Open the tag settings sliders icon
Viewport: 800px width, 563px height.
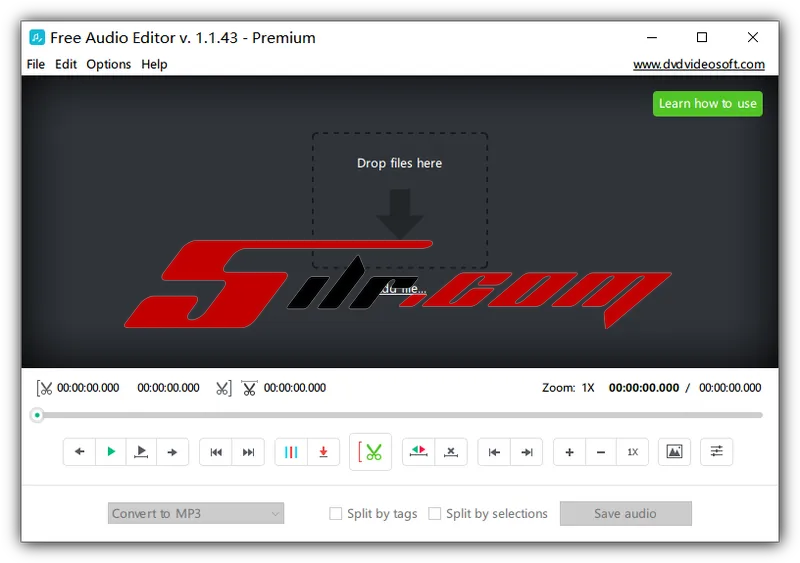click(x=716, y=452)
